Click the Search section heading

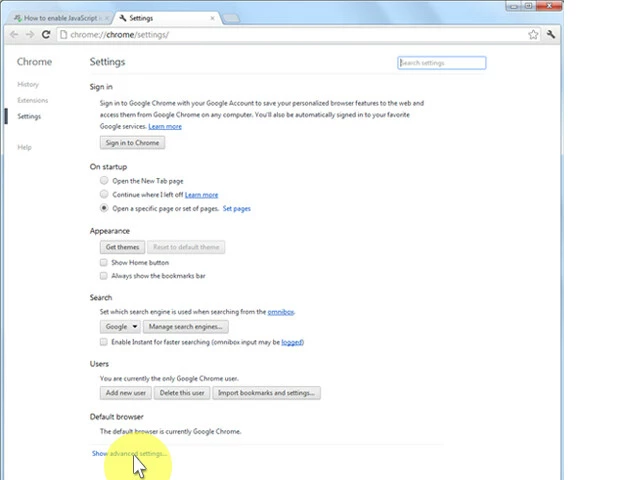click(101, 298)
